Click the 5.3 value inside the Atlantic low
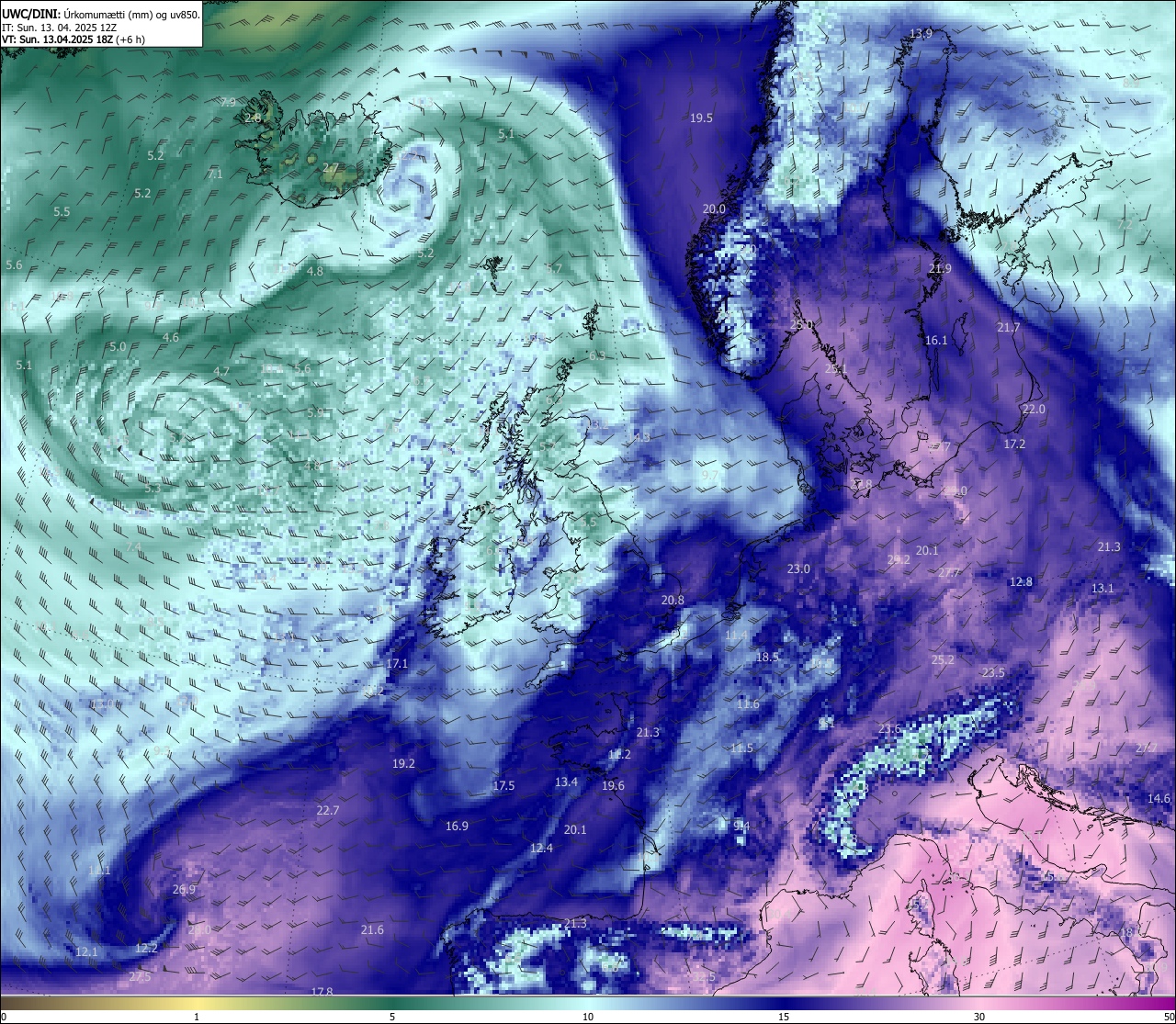Screen dimensions: 1176x1024 pos(153,488)
